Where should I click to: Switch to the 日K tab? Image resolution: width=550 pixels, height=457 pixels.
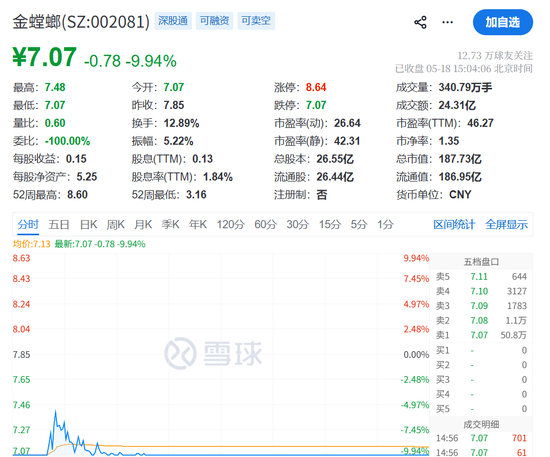(88, 224)
